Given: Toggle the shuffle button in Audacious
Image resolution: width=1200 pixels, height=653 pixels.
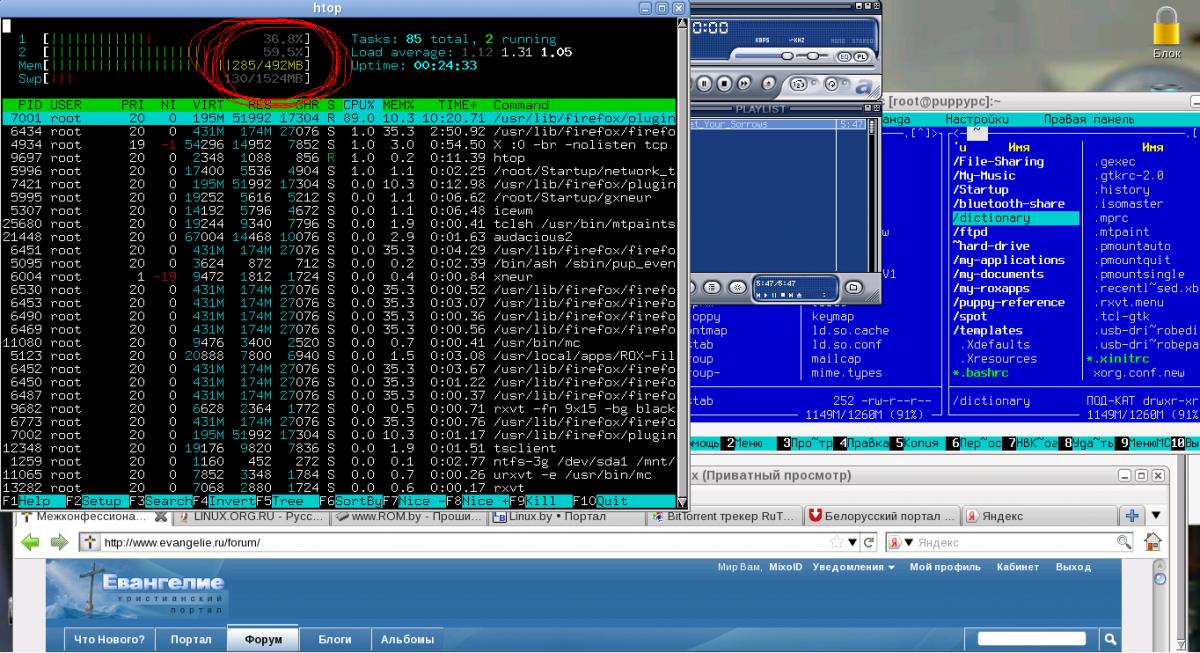Looking at the screenshot, I should coord(800,82).
